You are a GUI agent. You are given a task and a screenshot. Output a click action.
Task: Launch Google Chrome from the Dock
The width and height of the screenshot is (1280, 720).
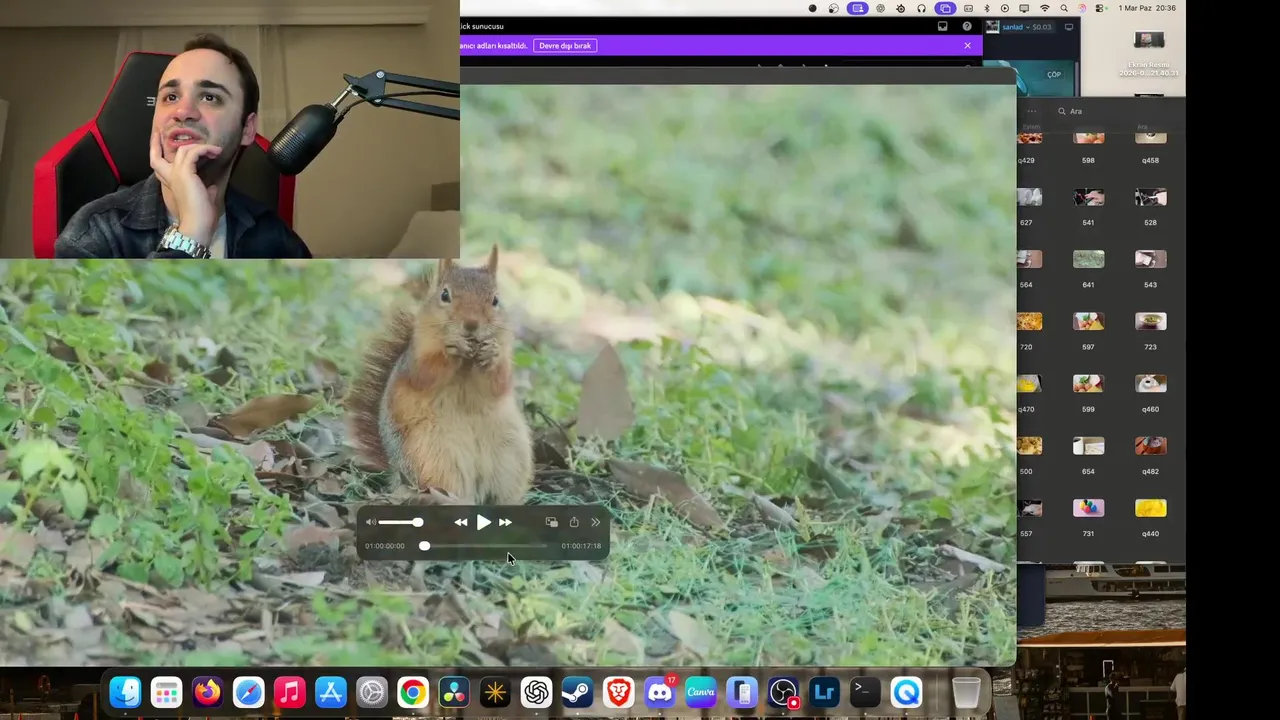pyautogui.click(x=412, y=692)
